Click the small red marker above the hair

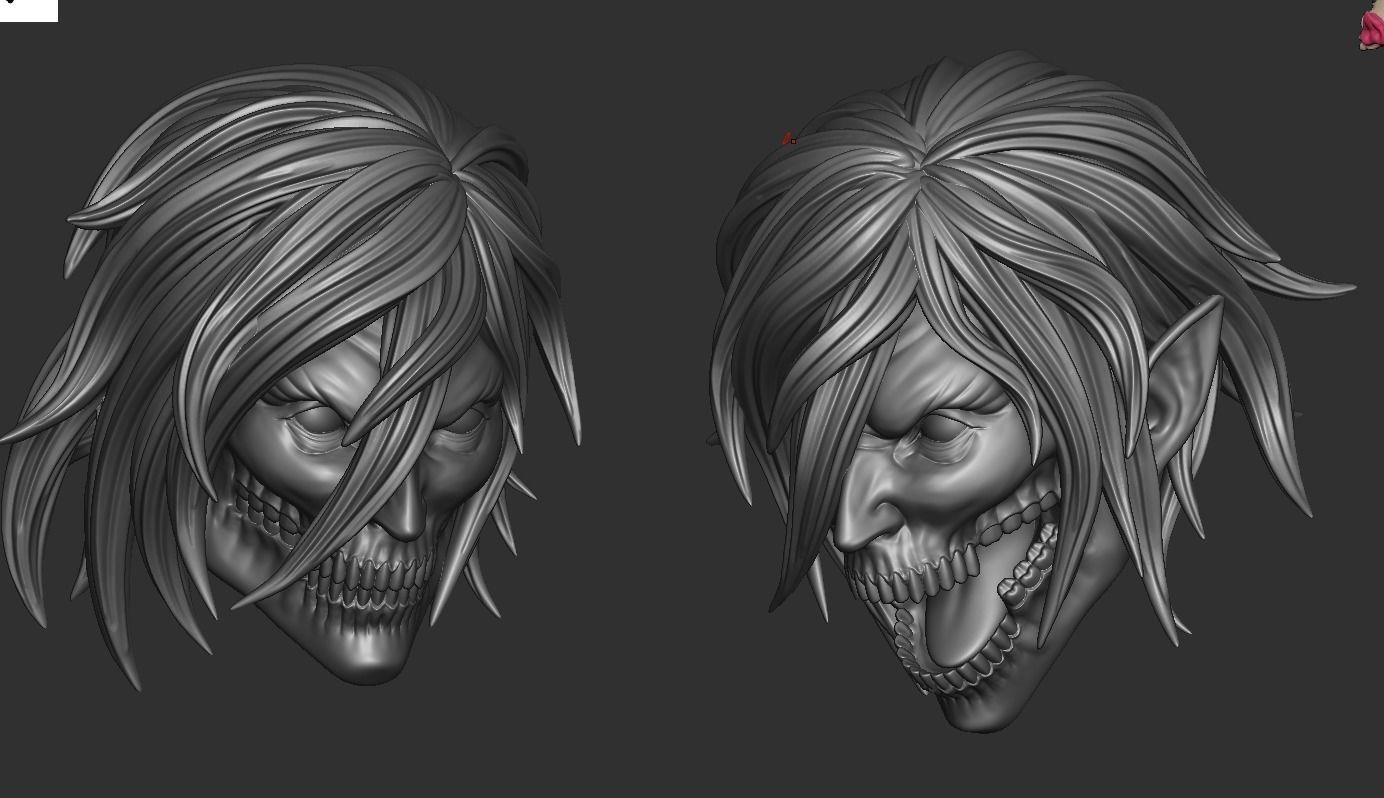[x=788, y=139]
